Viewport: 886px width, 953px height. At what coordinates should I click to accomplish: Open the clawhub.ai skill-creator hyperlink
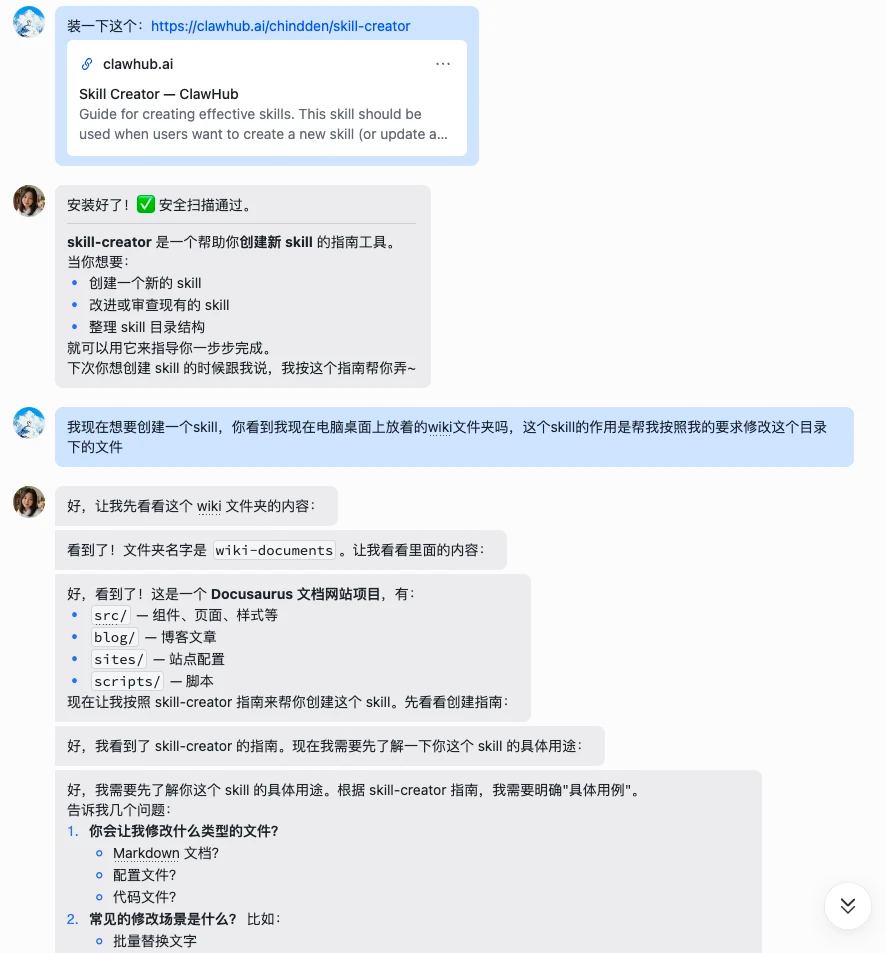(280, 26)
